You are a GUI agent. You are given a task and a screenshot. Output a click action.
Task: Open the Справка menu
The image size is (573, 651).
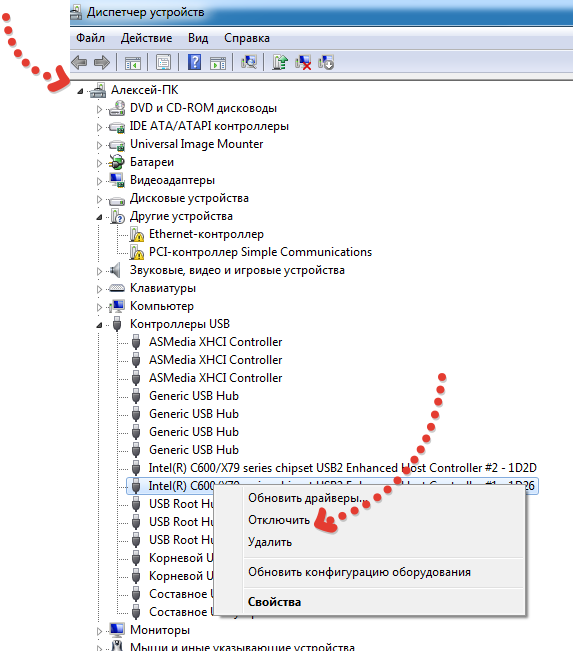tap(247, 38)
